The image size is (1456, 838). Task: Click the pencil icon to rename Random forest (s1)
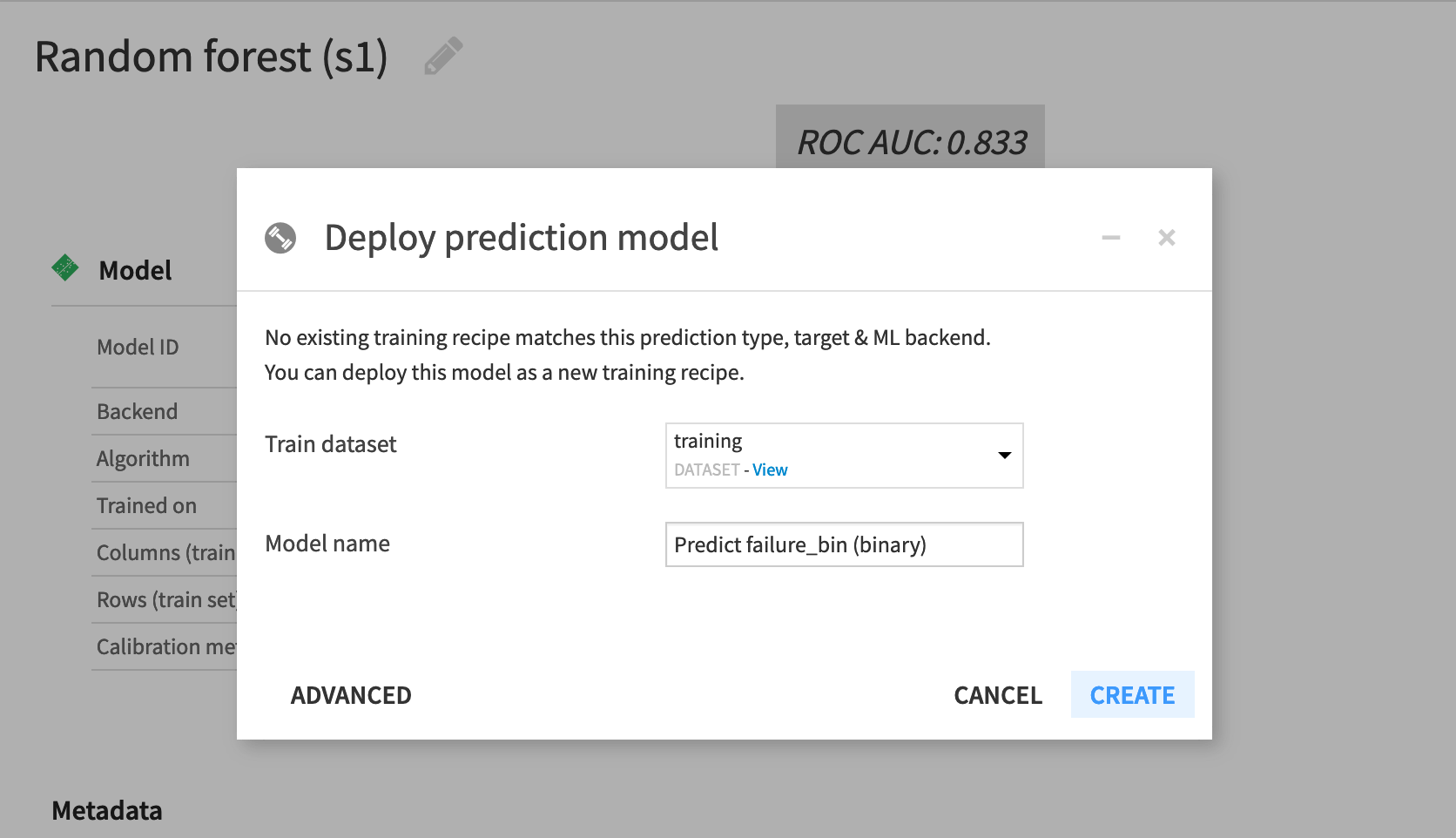click(444, 55)
